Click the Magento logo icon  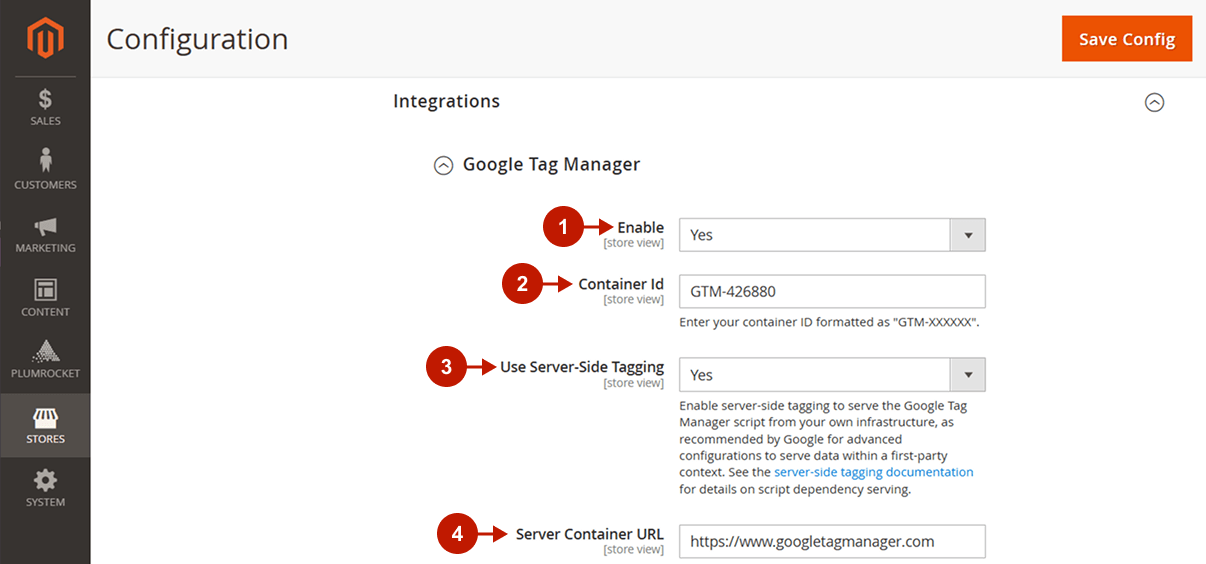tap(45, 38)
